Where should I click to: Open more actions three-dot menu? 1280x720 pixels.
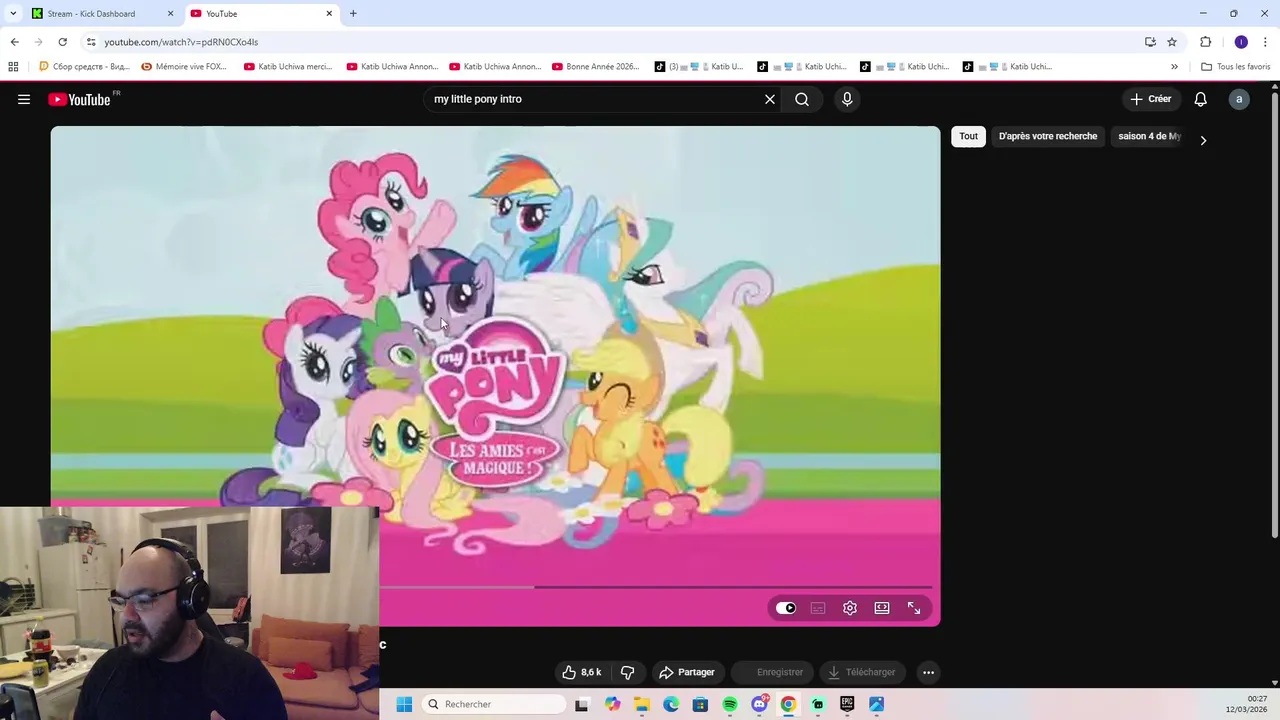(x=928, y=672)
